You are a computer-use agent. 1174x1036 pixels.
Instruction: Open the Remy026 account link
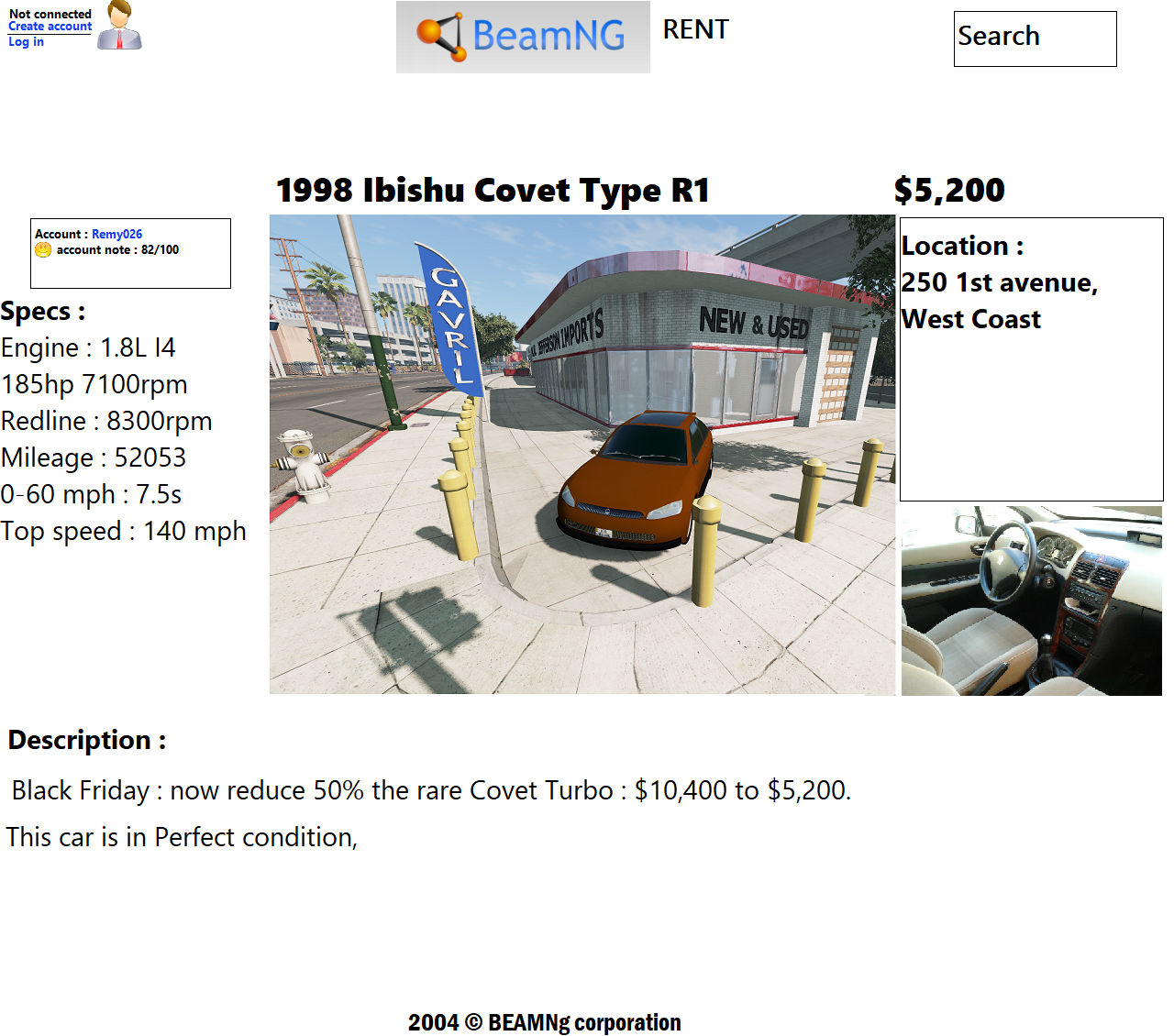116,234
